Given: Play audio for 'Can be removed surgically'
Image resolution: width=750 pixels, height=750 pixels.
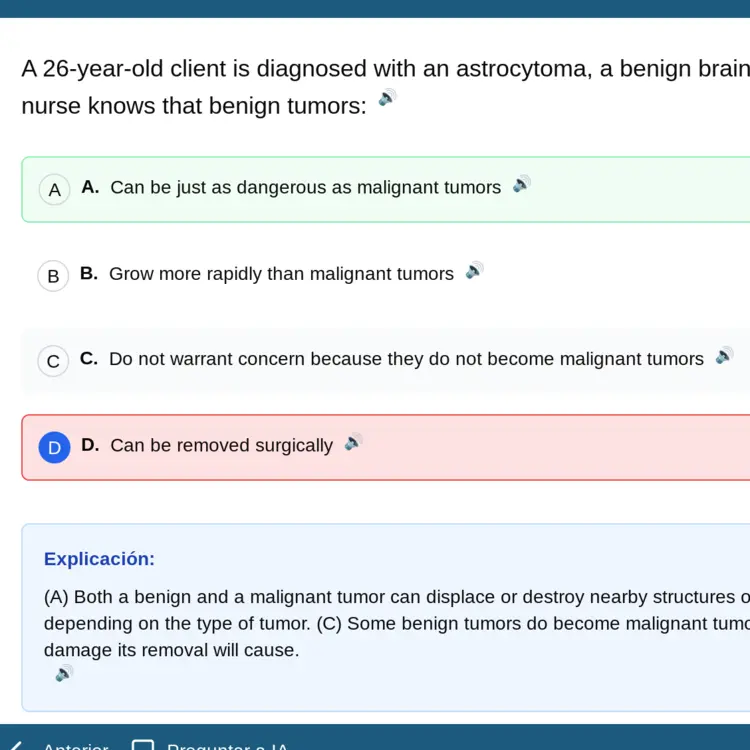Looking at the screenshot, I should tap(353, 442).
